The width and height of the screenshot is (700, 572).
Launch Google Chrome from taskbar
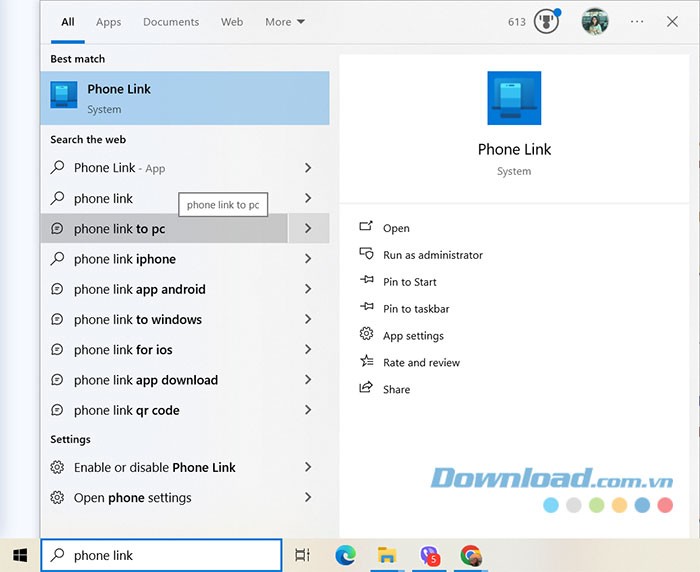(x=471, y=555)
